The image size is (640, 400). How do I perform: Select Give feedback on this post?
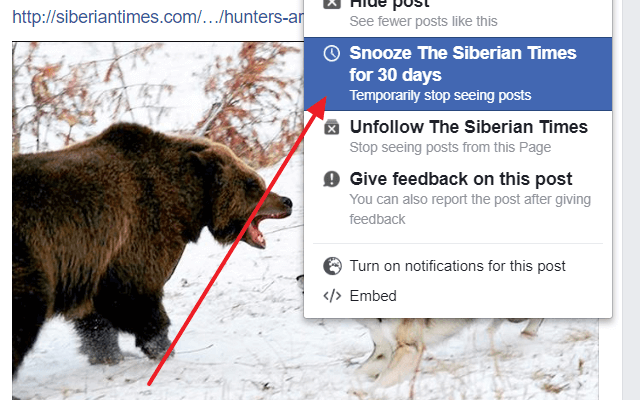(x=458, y=198)
